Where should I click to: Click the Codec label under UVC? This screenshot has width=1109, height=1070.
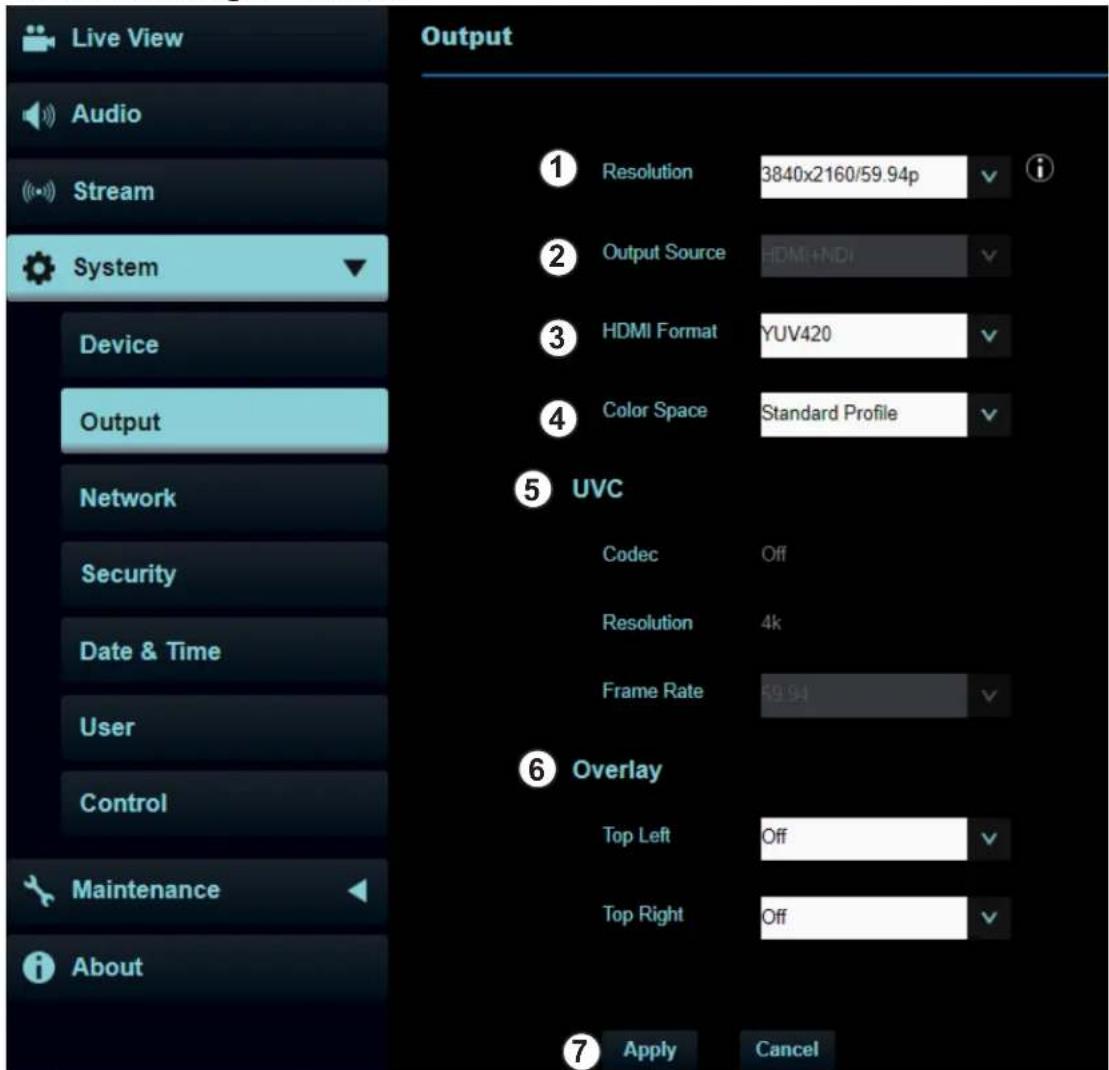click(629, 554)
